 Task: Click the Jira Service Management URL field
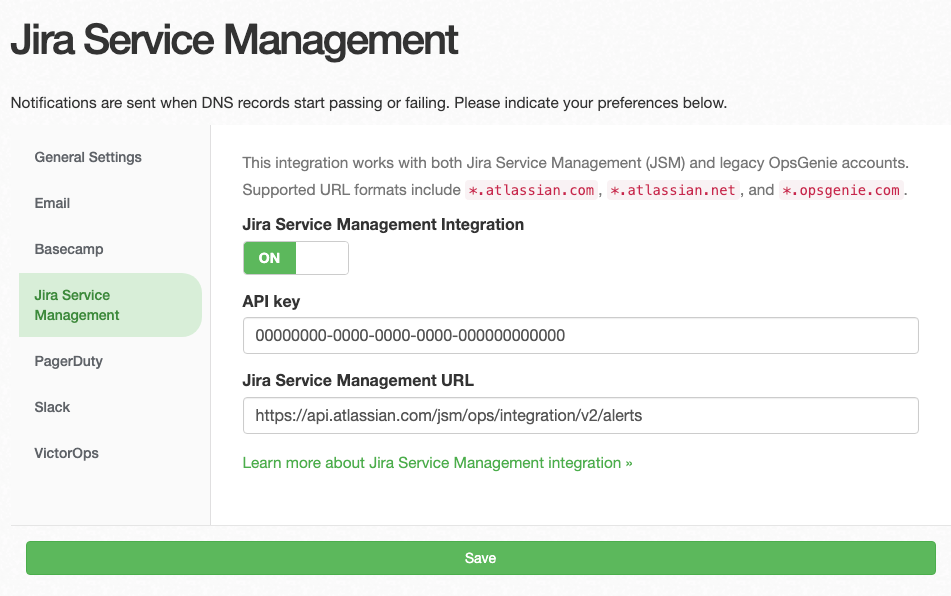(580, 415)
